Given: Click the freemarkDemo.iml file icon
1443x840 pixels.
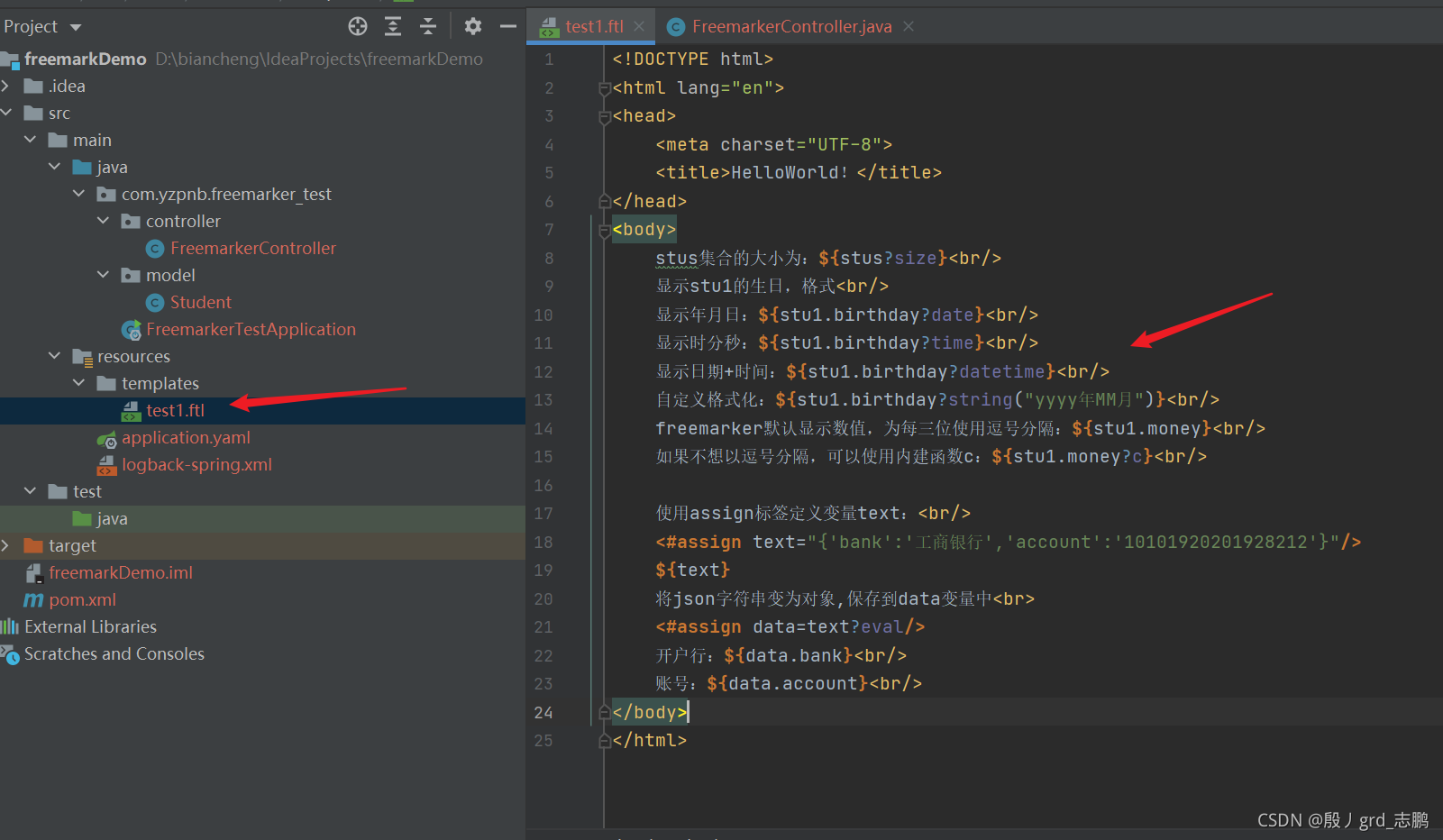Looking at the screenshot, I should click(33, 573).
